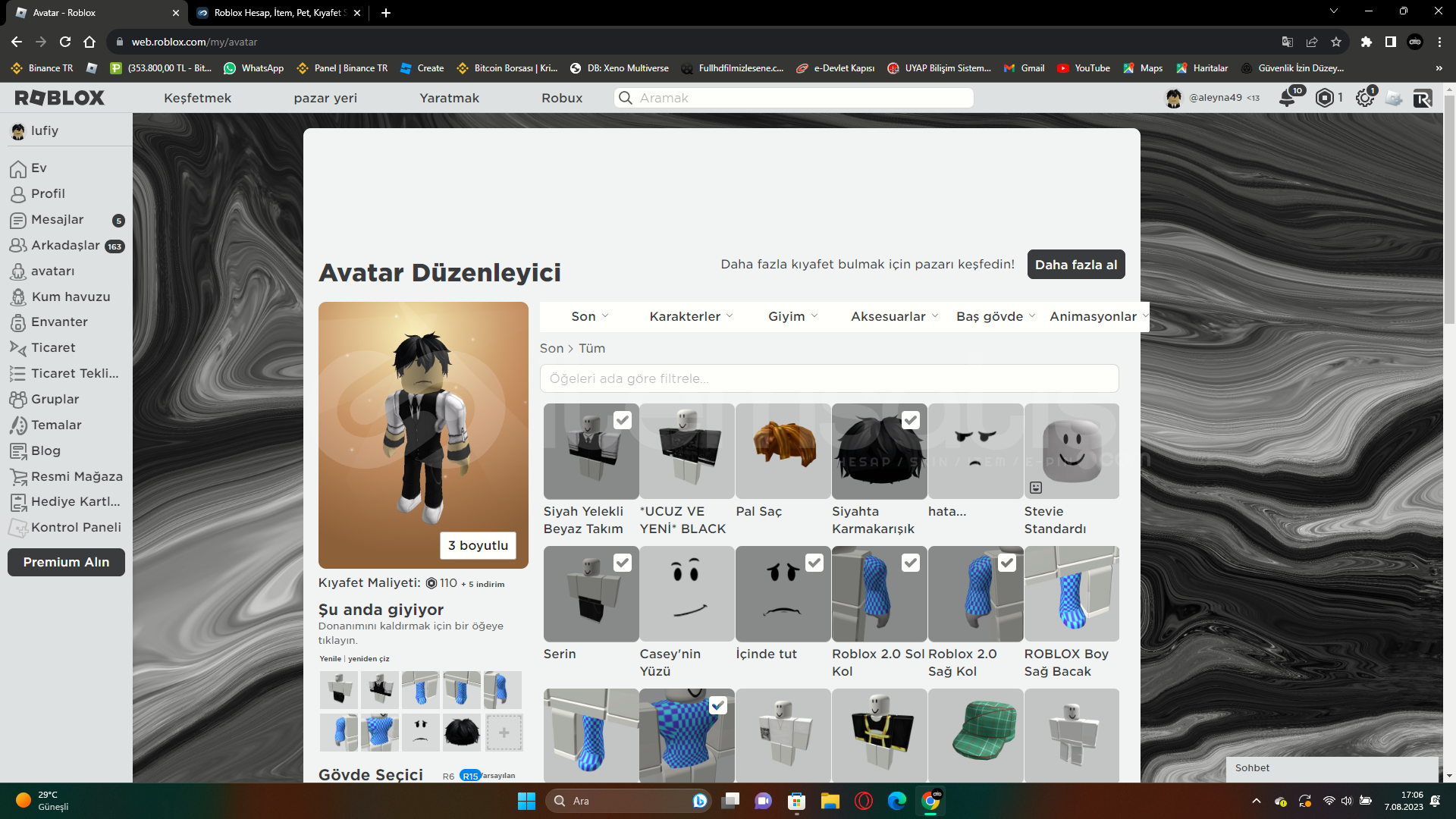Uncheck the Serin pants item
The image size is (1456, 819).
pyautogui.click(x=622, y=563)
